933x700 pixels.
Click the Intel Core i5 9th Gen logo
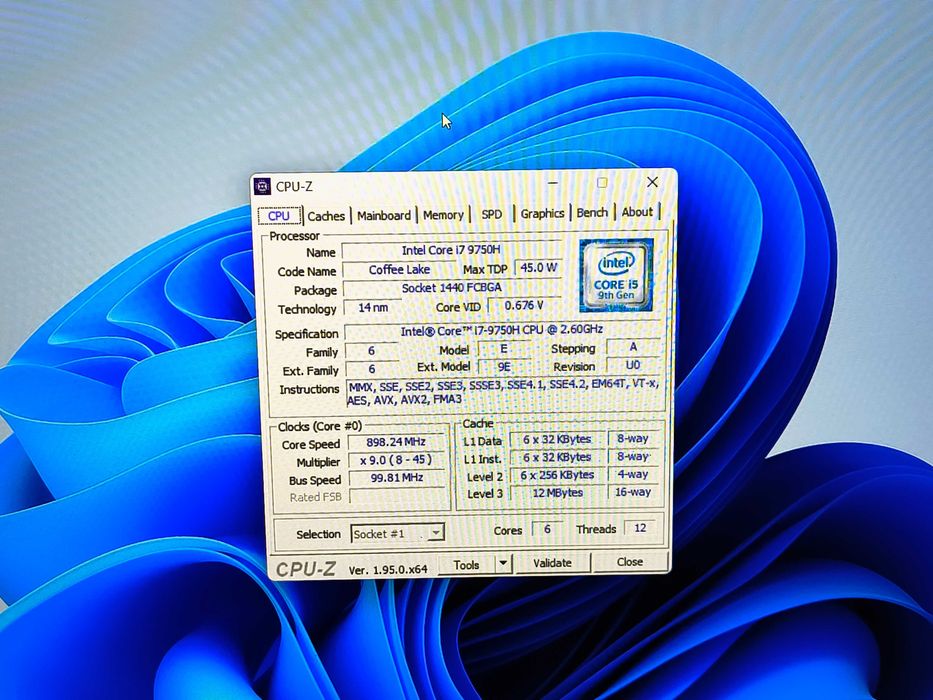click(x=616, y=275)
